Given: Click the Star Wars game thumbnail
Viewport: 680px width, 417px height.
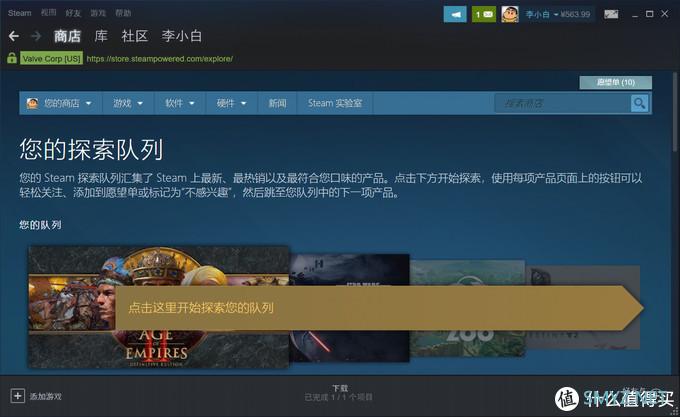Looking at the screenshot, I should click(349, 308).
